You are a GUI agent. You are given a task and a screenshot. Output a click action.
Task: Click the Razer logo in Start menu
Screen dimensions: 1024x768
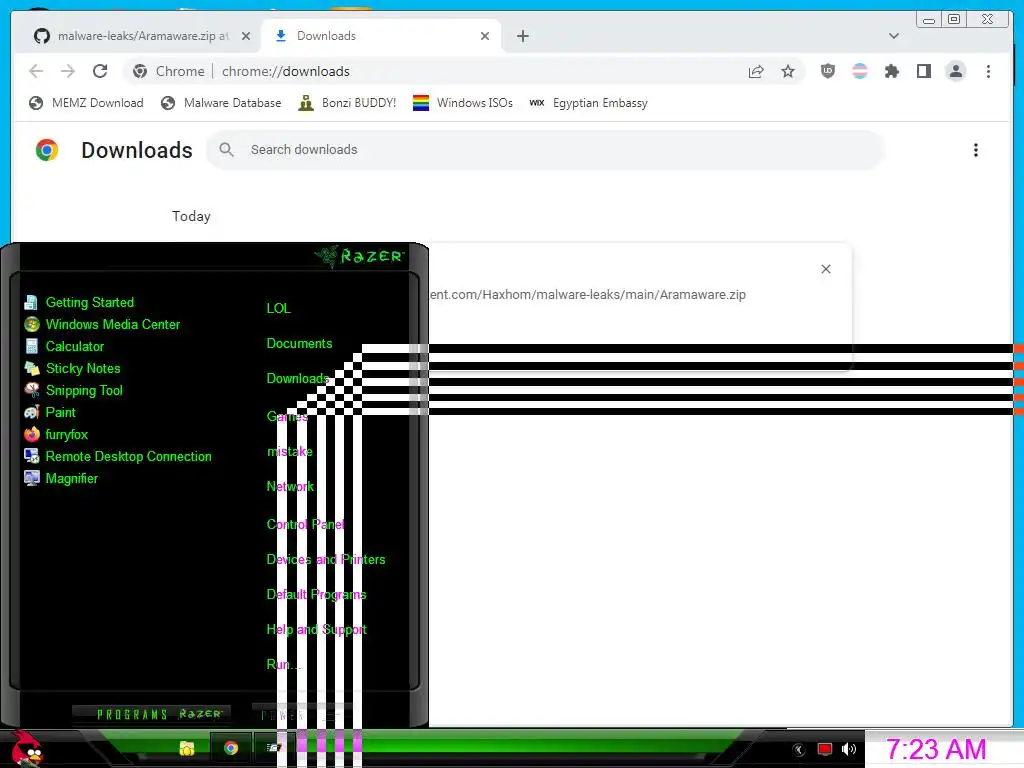pos(360,256)
